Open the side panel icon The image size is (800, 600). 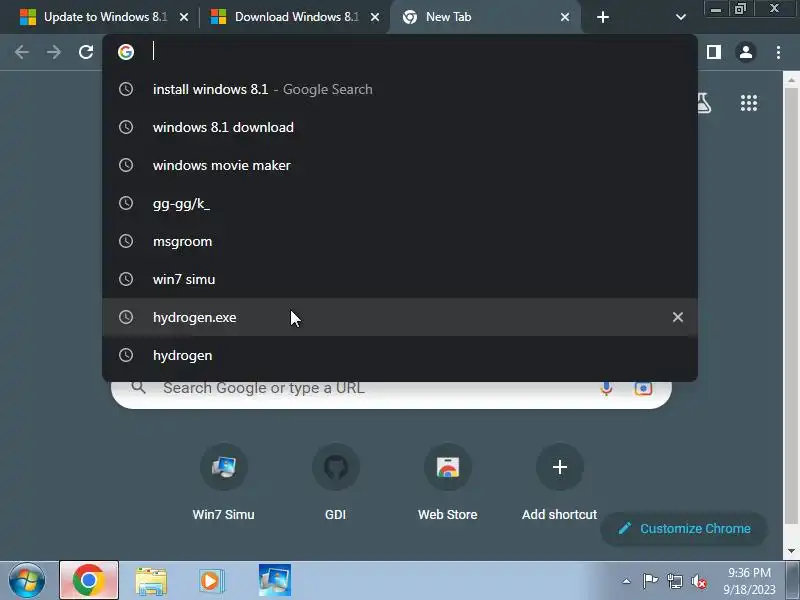point(713,52)
